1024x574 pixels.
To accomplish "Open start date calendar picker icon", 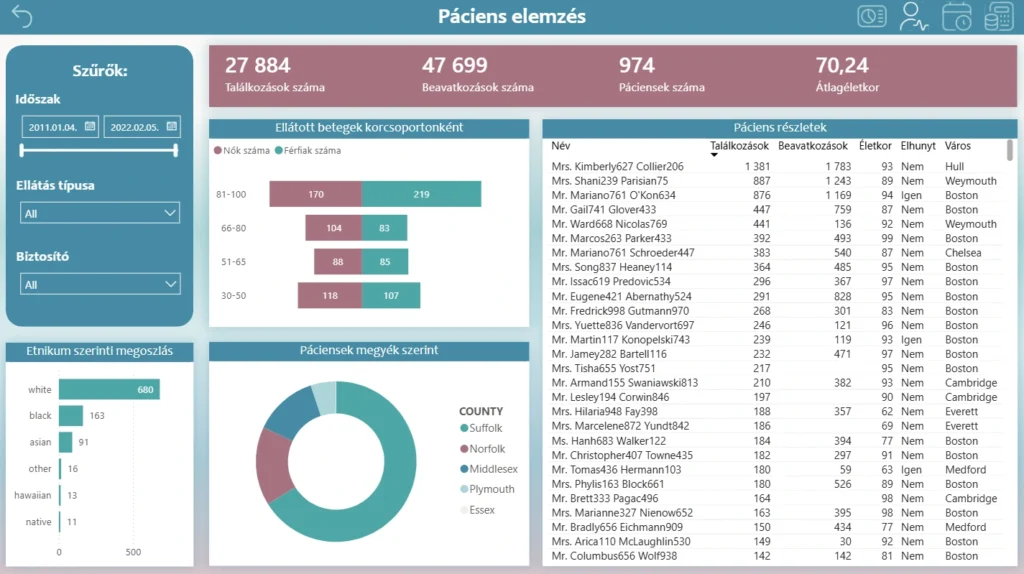I will [x=90, y=126].
